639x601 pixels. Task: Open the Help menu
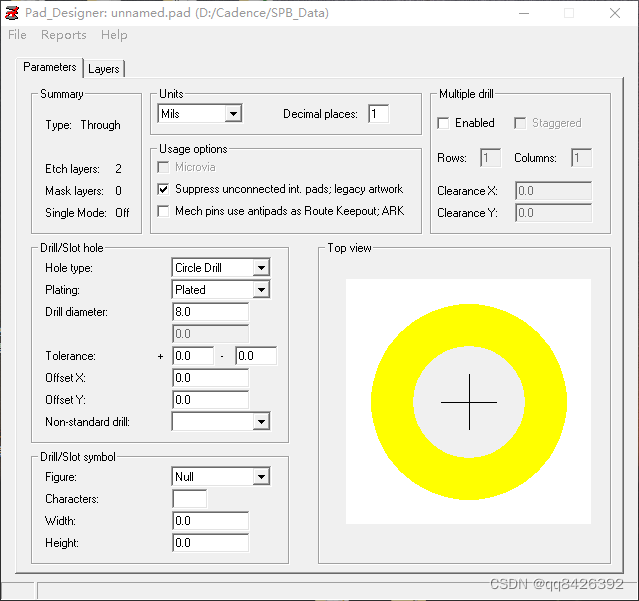click(114, 35)
